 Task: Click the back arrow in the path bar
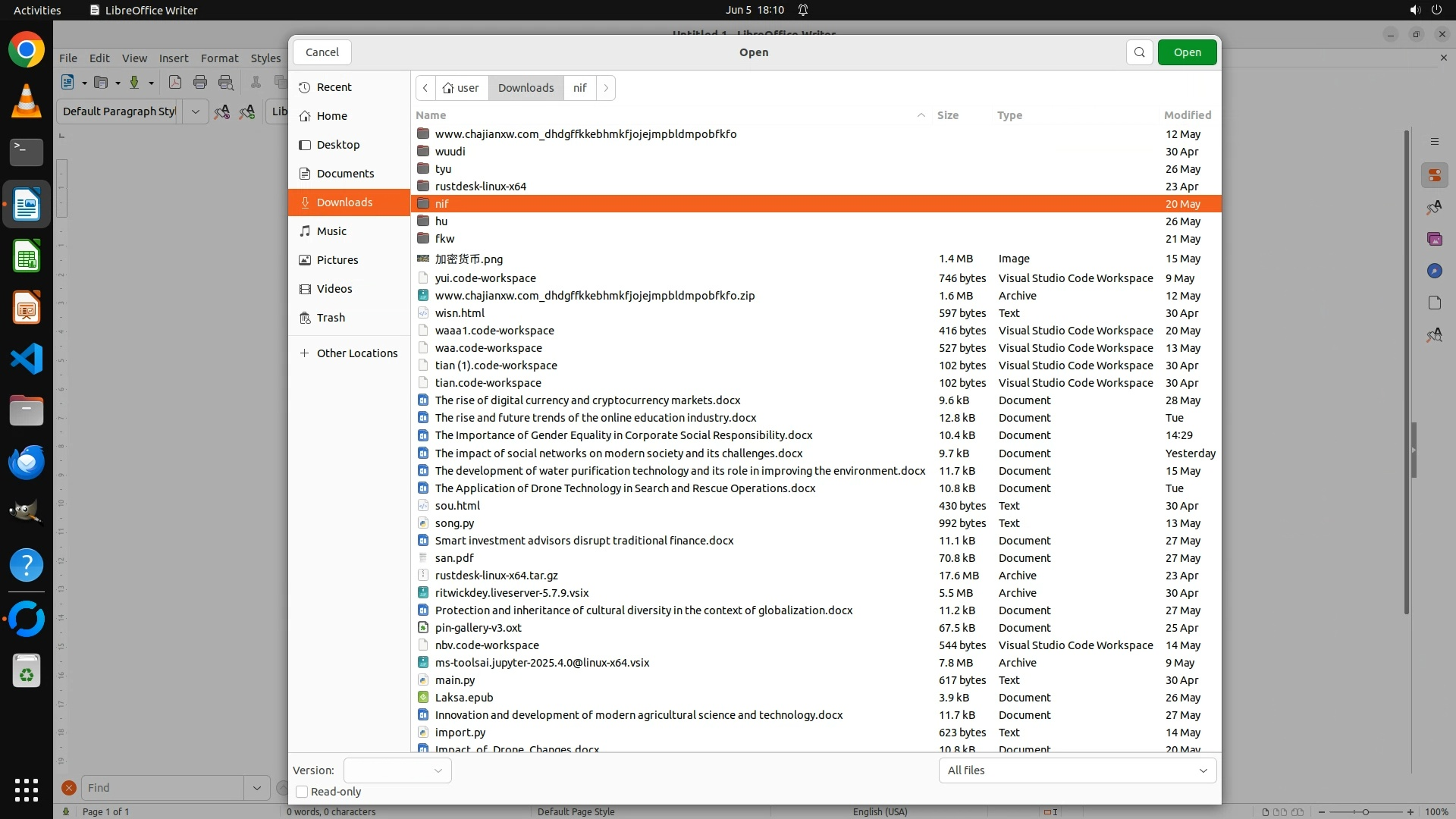point(425,88)
